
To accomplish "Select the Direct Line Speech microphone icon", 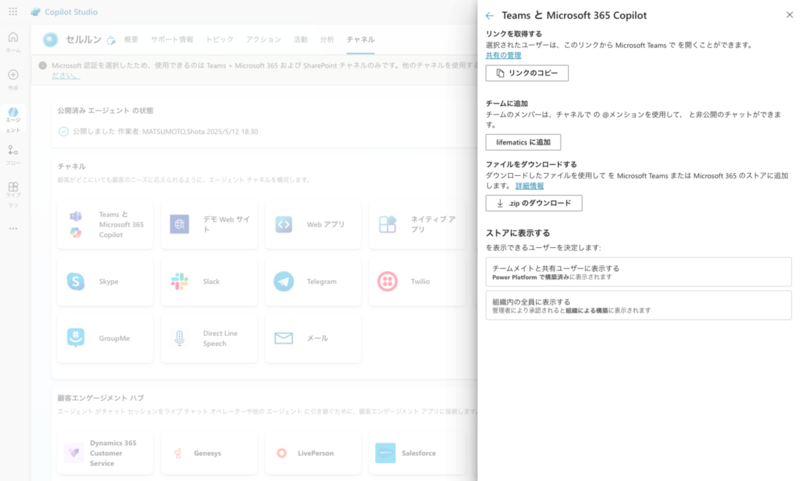I will pos(179,338).
